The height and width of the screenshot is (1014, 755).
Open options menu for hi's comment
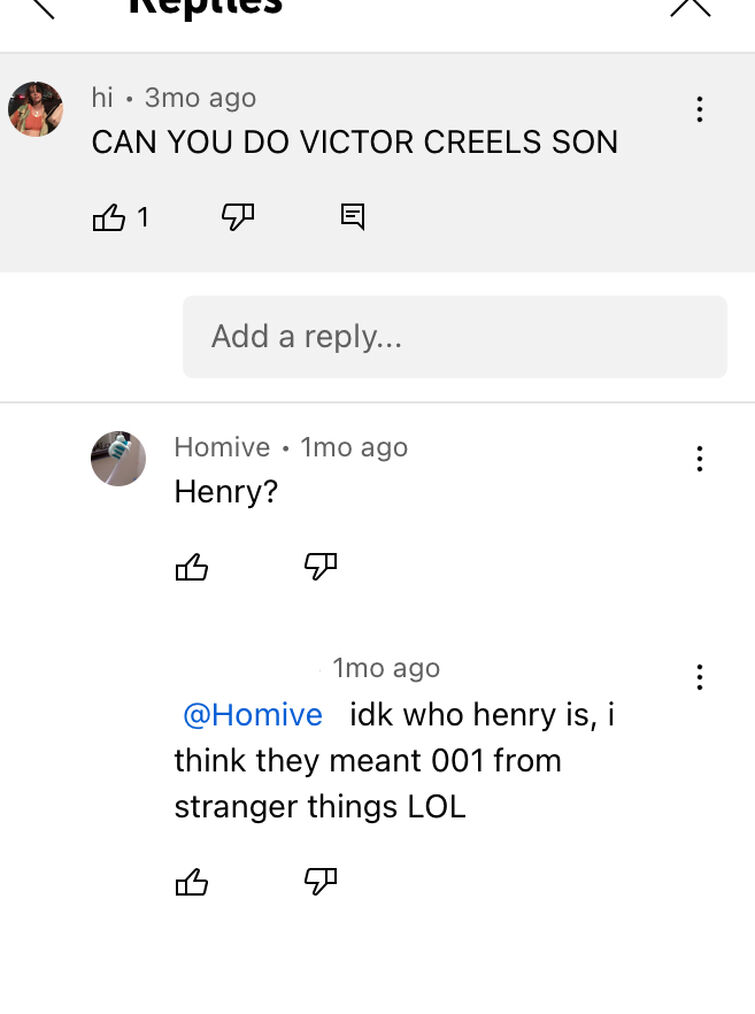coord(699,109)
